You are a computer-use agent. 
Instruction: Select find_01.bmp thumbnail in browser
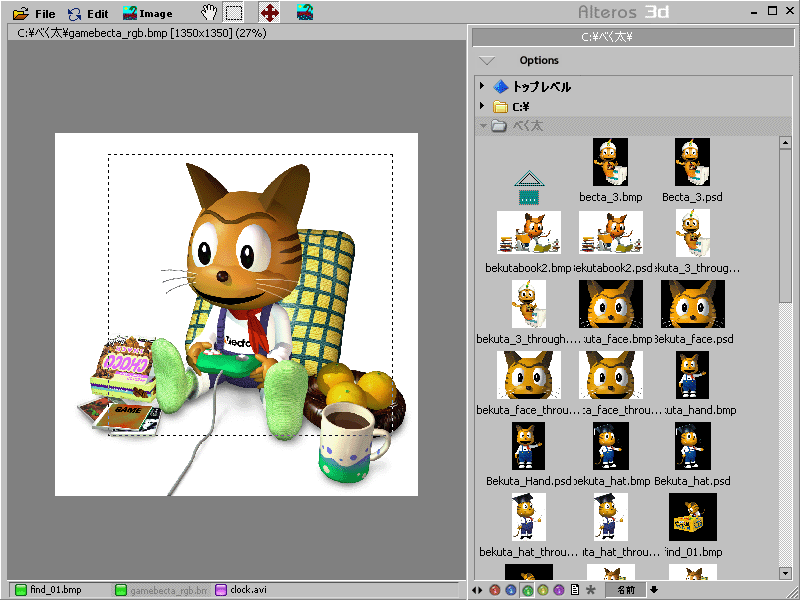point(693,517)
